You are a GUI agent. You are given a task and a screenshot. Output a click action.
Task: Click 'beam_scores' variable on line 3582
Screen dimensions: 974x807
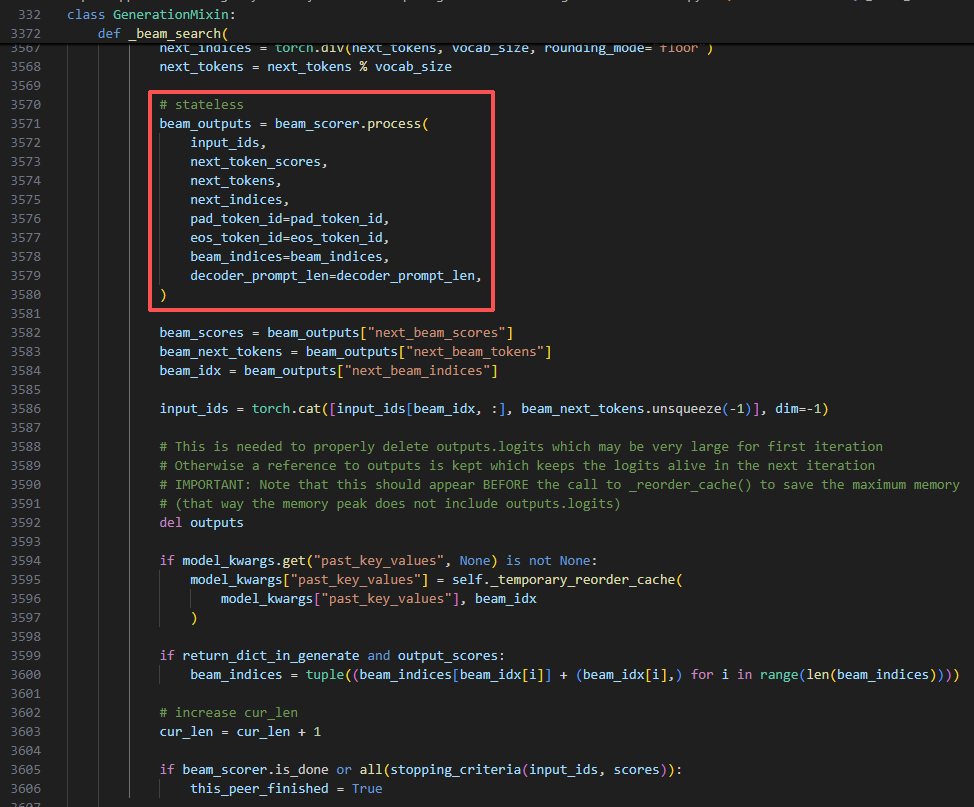(x=201, y=333)
